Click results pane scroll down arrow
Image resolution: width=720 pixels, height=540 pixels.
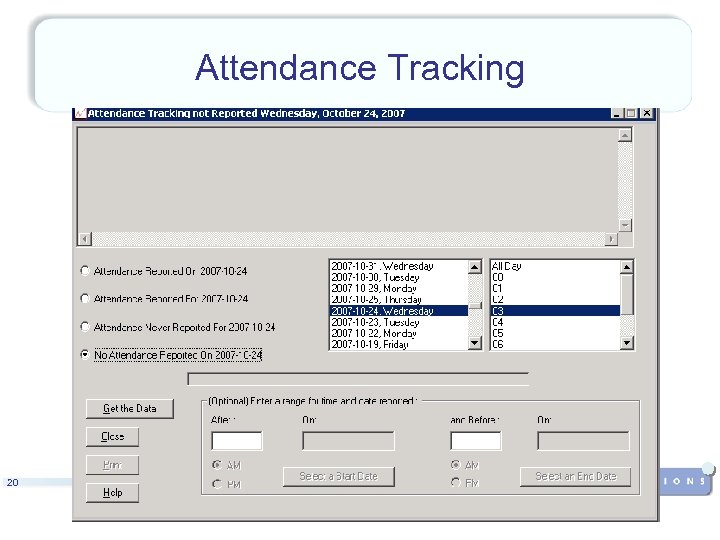click(625, 225)
